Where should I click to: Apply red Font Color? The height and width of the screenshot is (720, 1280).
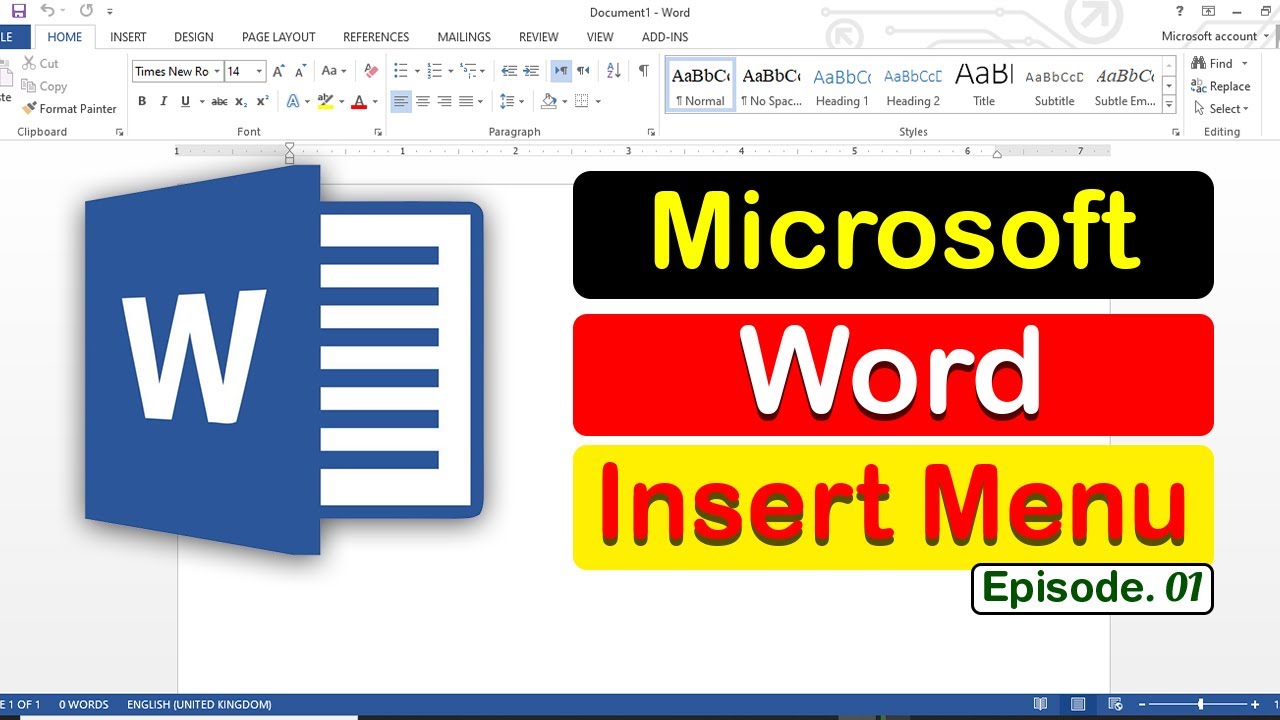click(x=359, y=101)
